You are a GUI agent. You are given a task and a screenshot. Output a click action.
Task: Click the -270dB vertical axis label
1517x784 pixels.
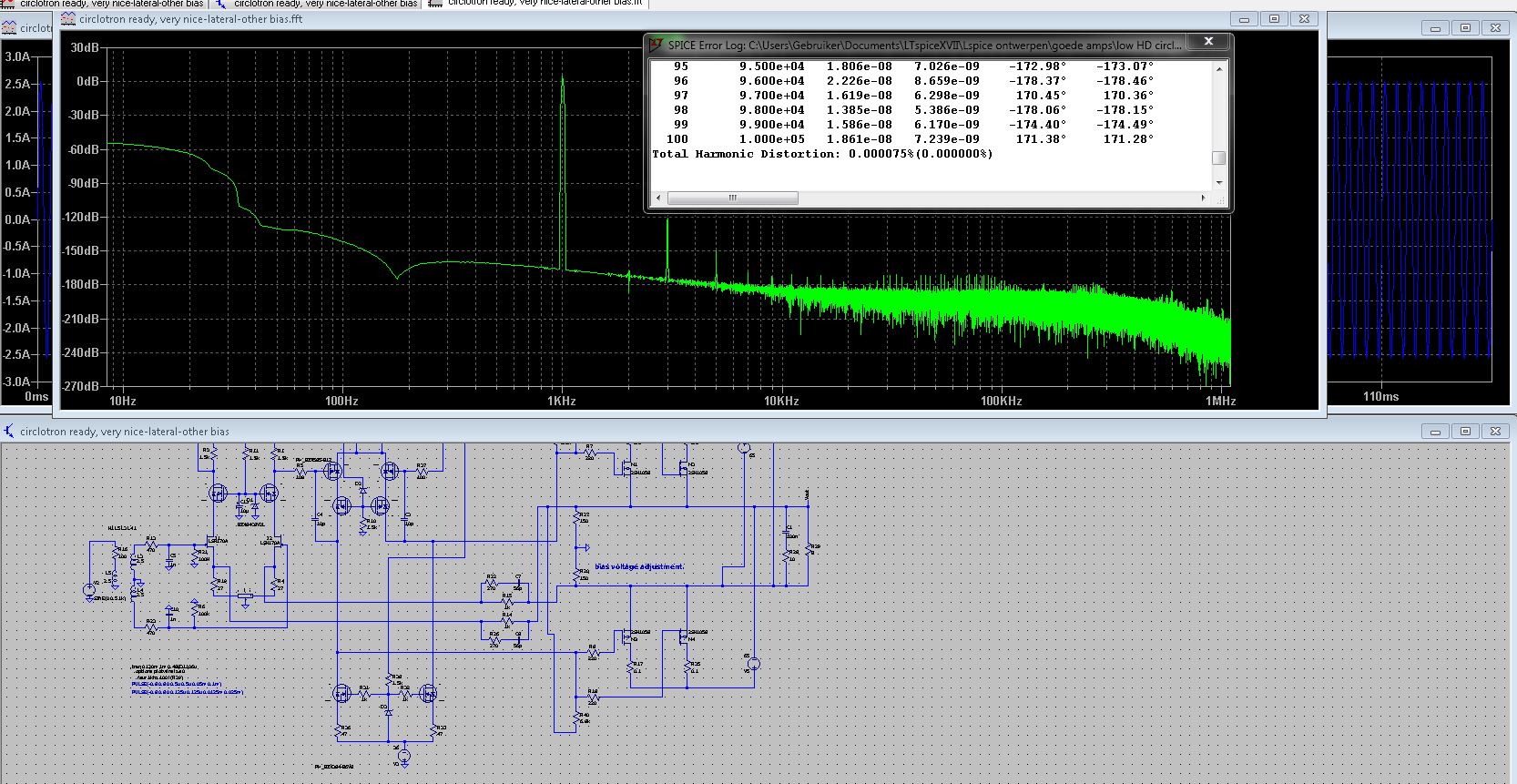(81, 386)
